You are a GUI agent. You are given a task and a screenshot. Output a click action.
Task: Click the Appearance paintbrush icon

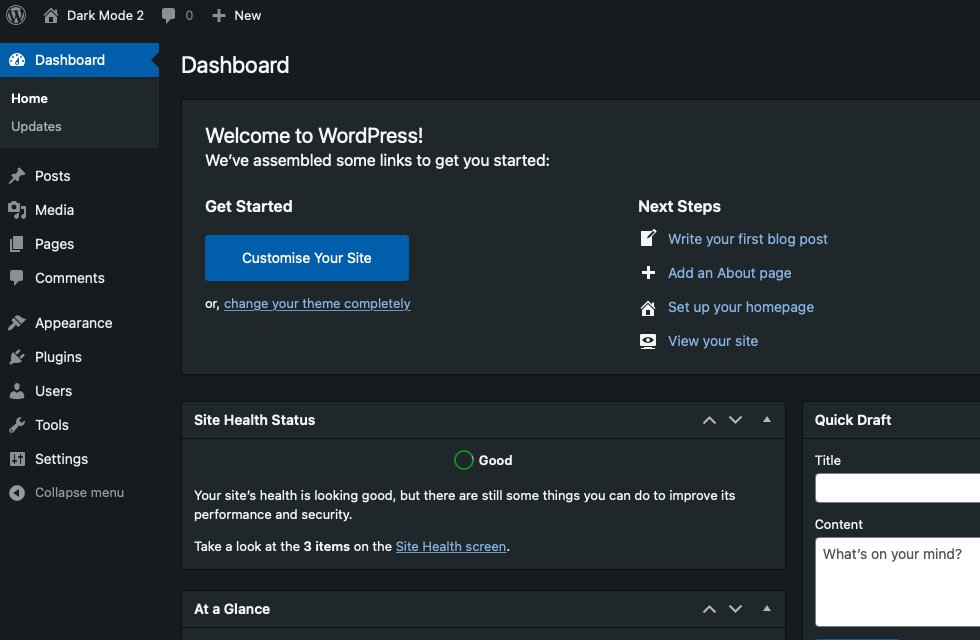coord(17,322)
